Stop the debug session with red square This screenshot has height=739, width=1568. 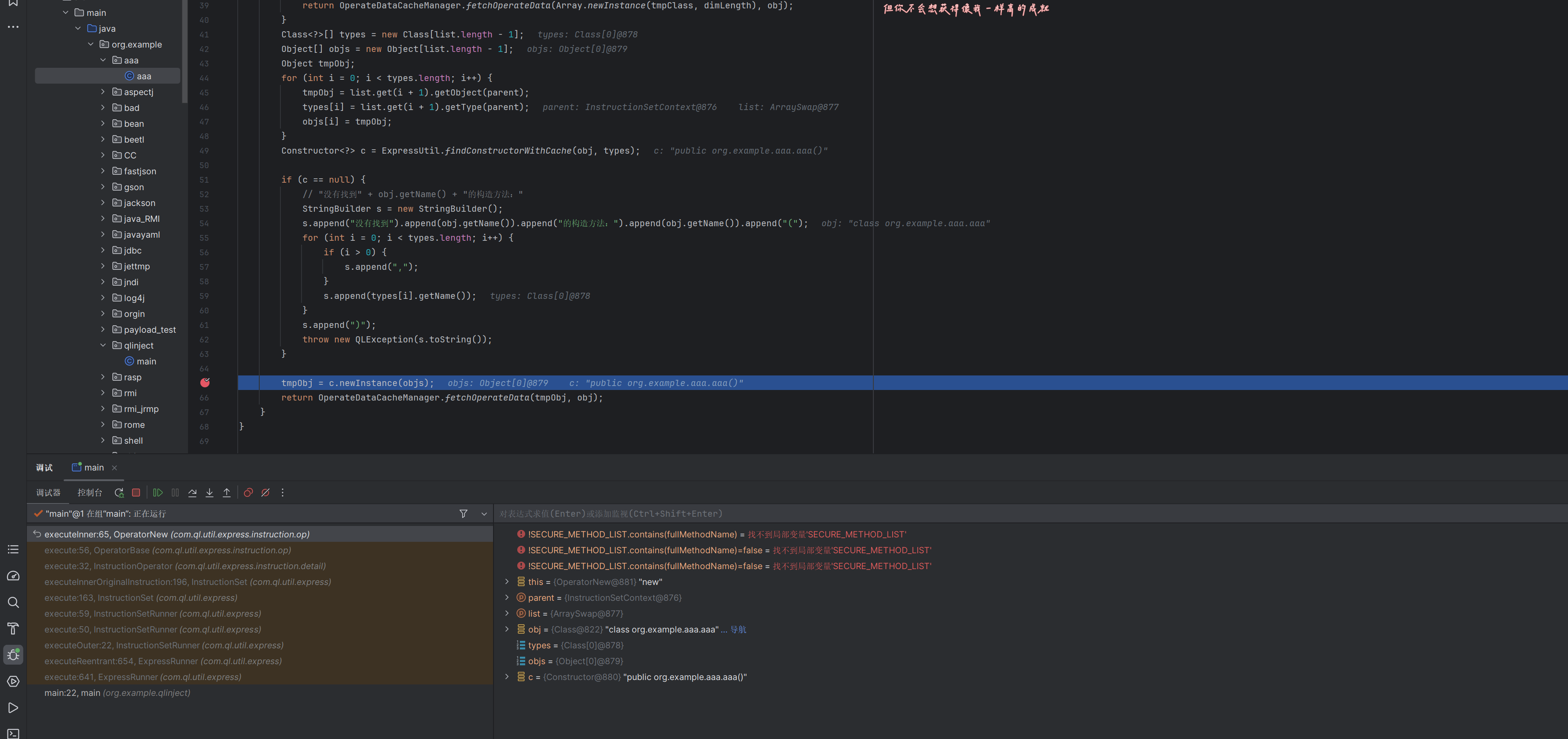[x=136, y=493]
